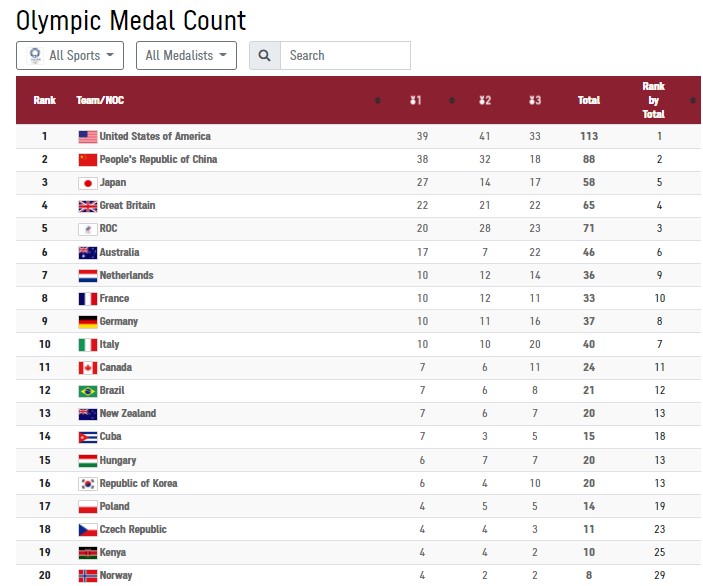Click the Rank column header

tap(44, 100)
